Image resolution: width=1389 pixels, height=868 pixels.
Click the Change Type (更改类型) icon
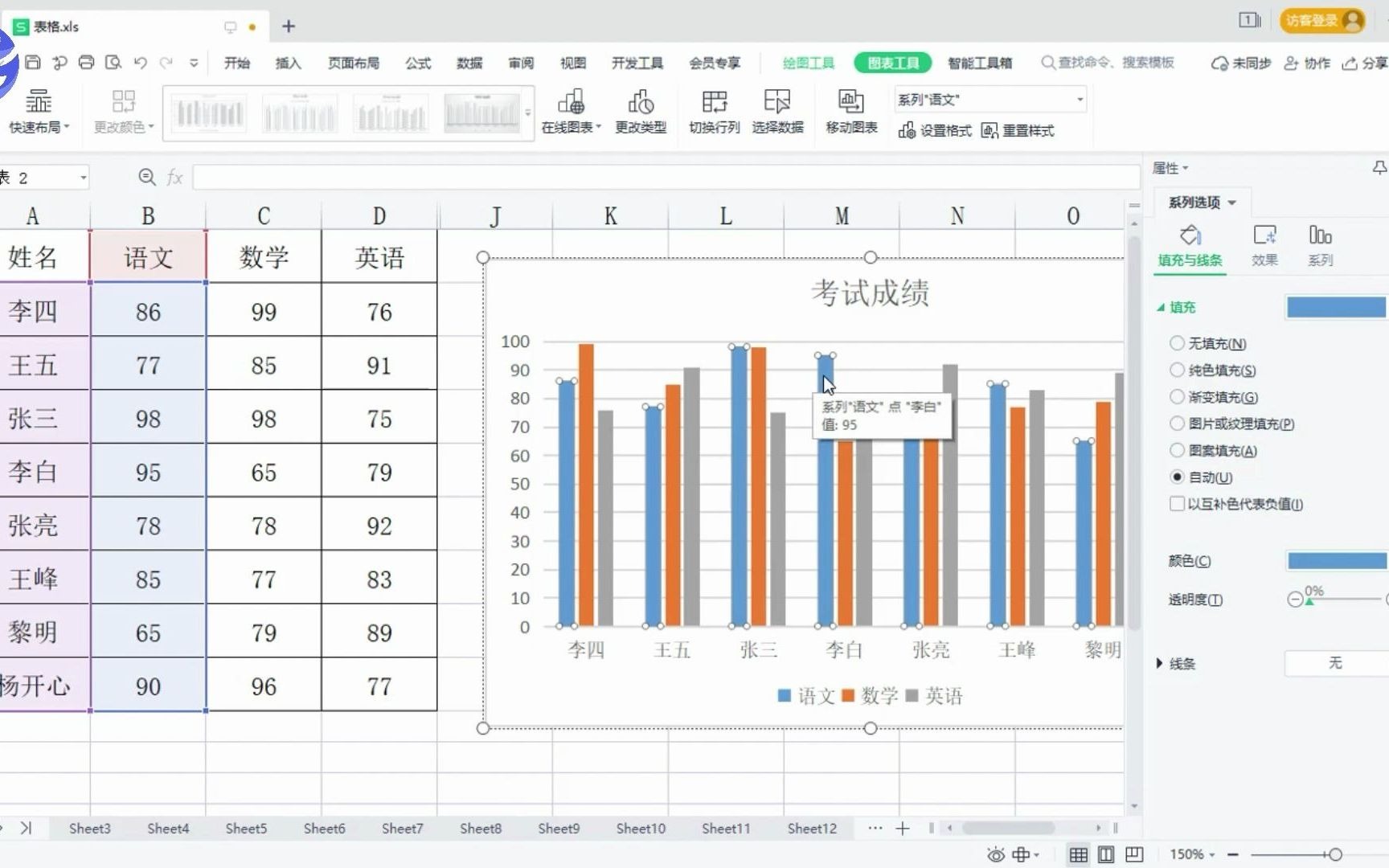(x=641, y=111)
